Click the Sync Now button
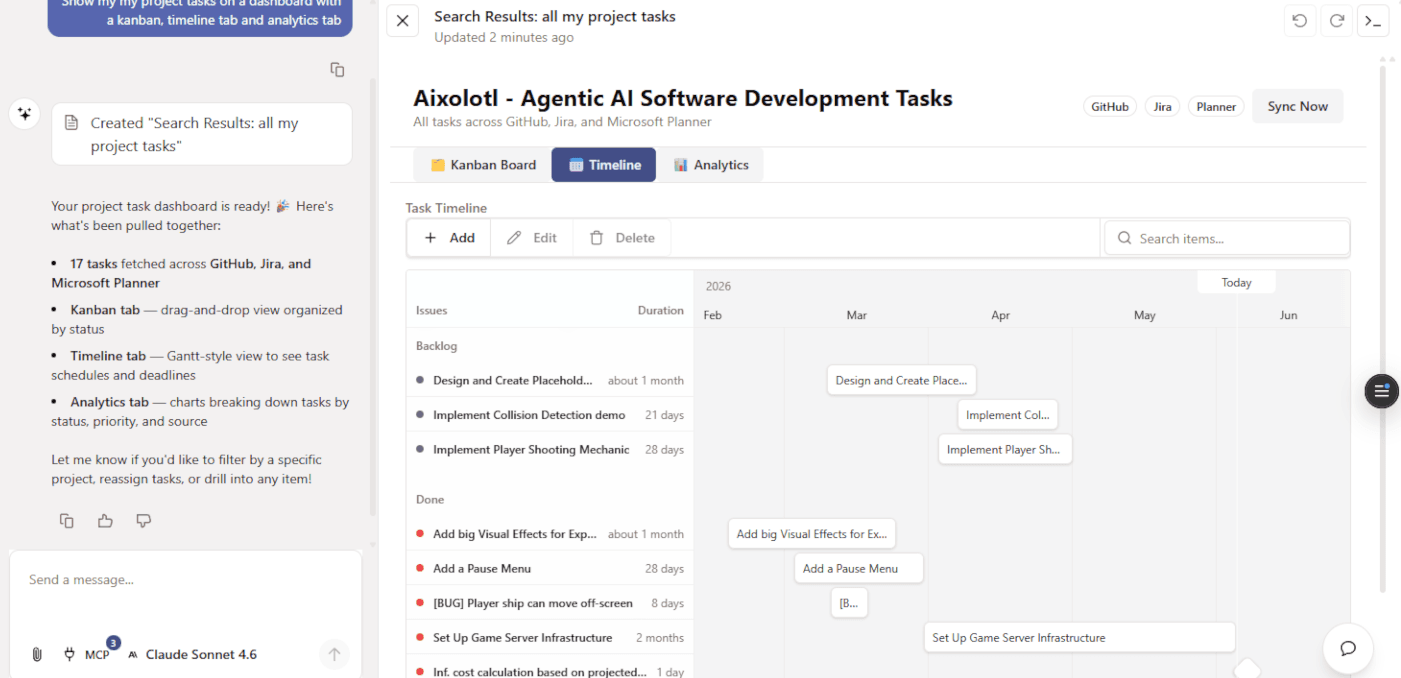Image resolution: width=1401 pixels, height=678 pixels. (1298, 106)
